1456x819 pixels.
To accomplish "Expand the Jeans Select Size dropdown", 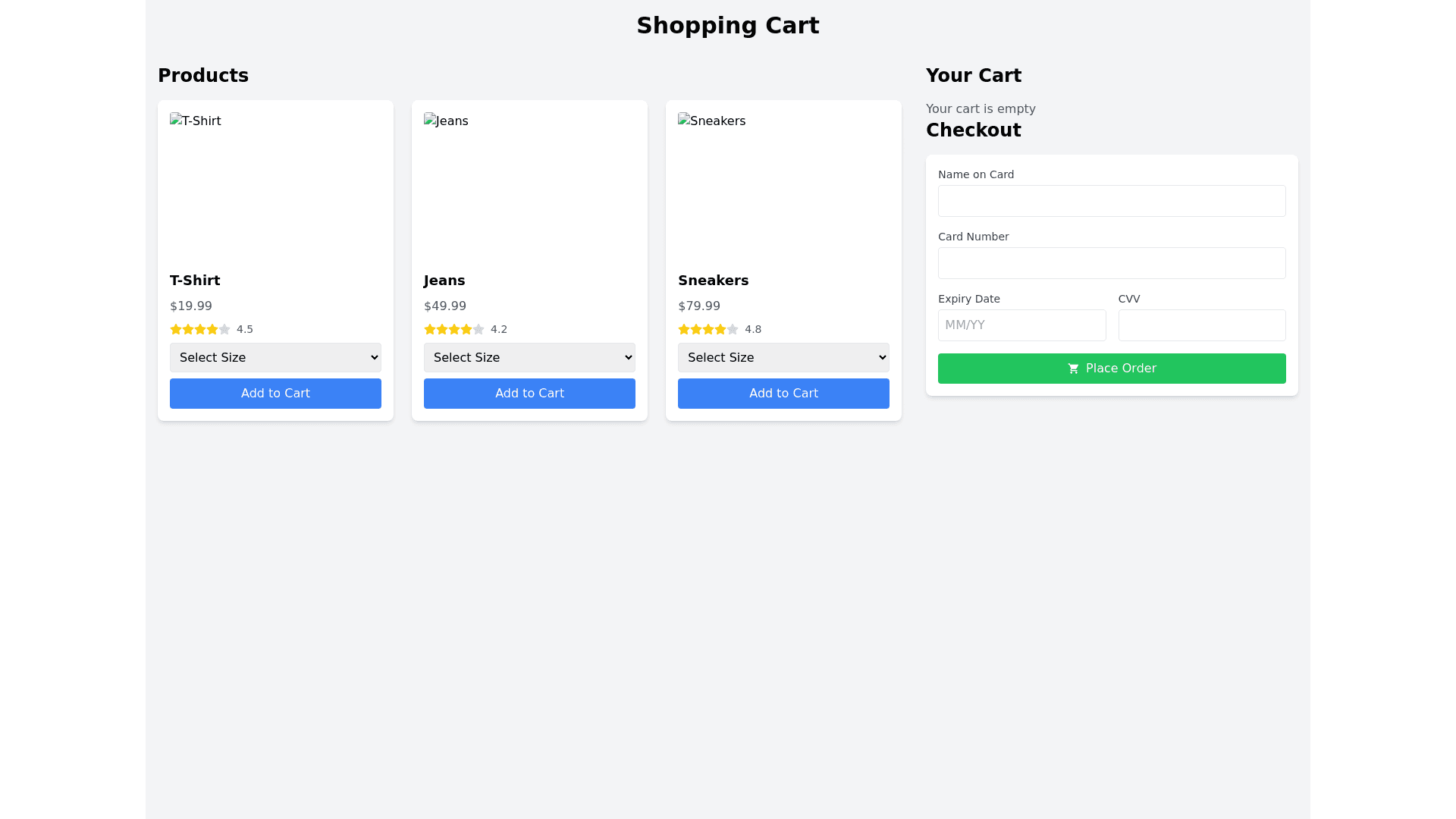I will coord(529,357).
